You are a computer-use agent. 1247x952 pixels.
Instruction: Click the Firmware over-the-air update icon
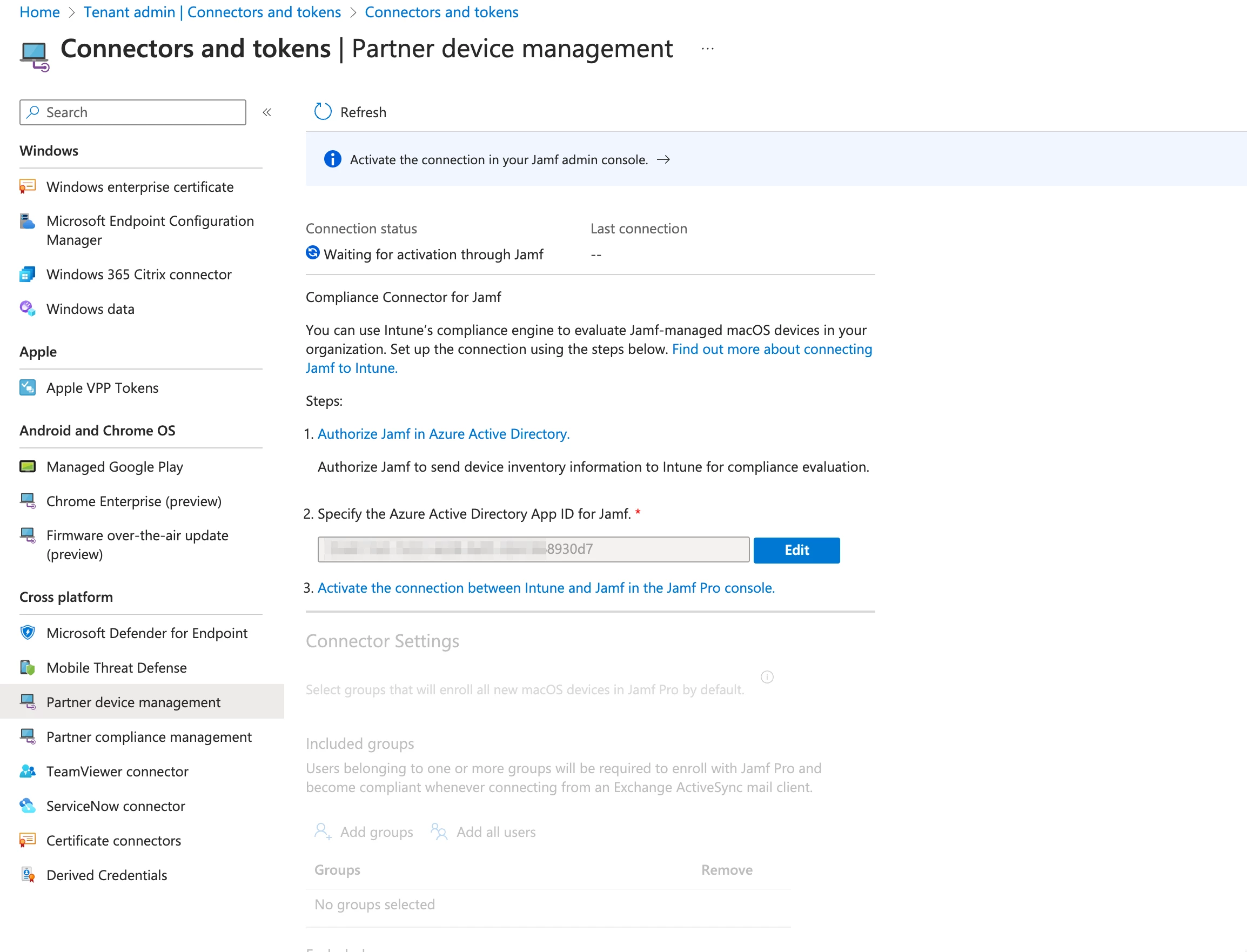(27, 535)
